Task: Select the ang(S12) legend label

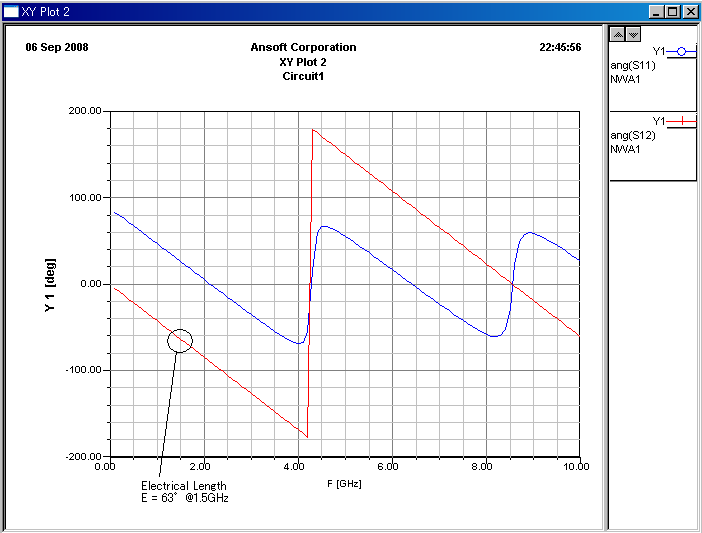Action: click(x=633, y=135)
